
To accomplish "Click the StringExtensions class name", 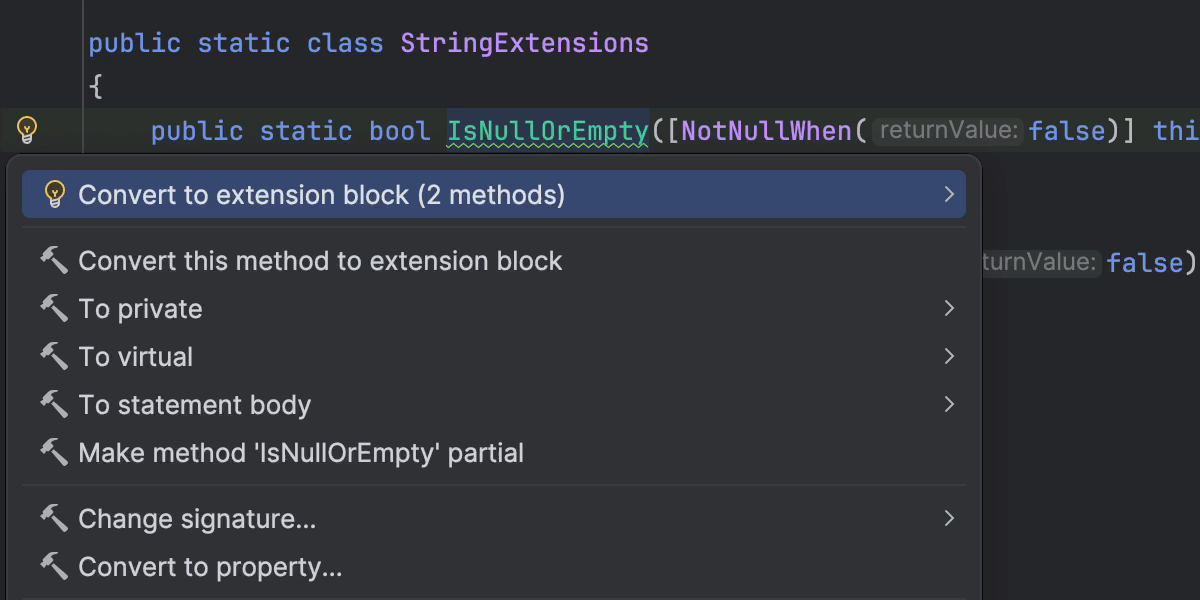I will (x=524, y=44).
